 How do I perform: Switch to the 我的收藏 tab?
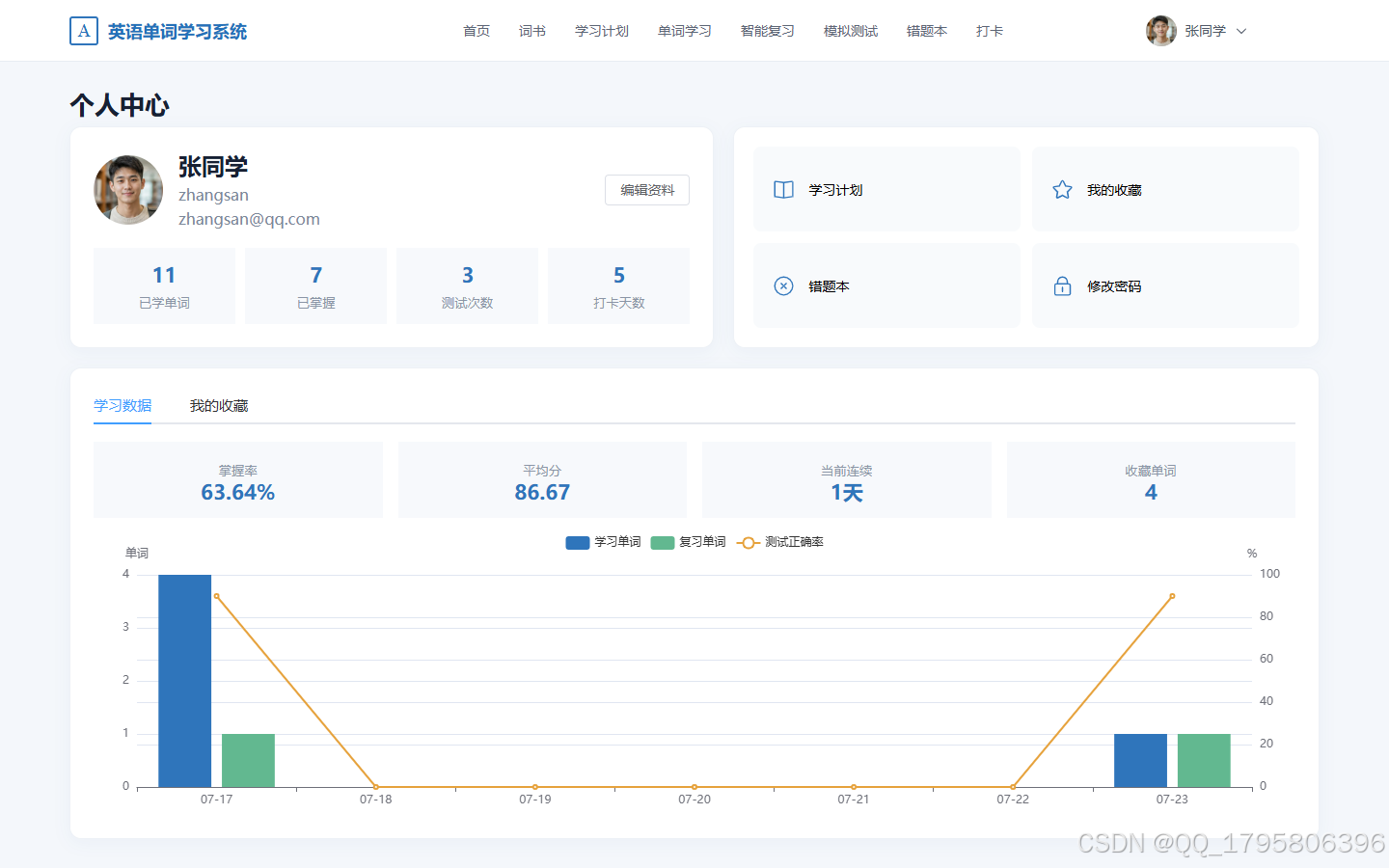219,406
